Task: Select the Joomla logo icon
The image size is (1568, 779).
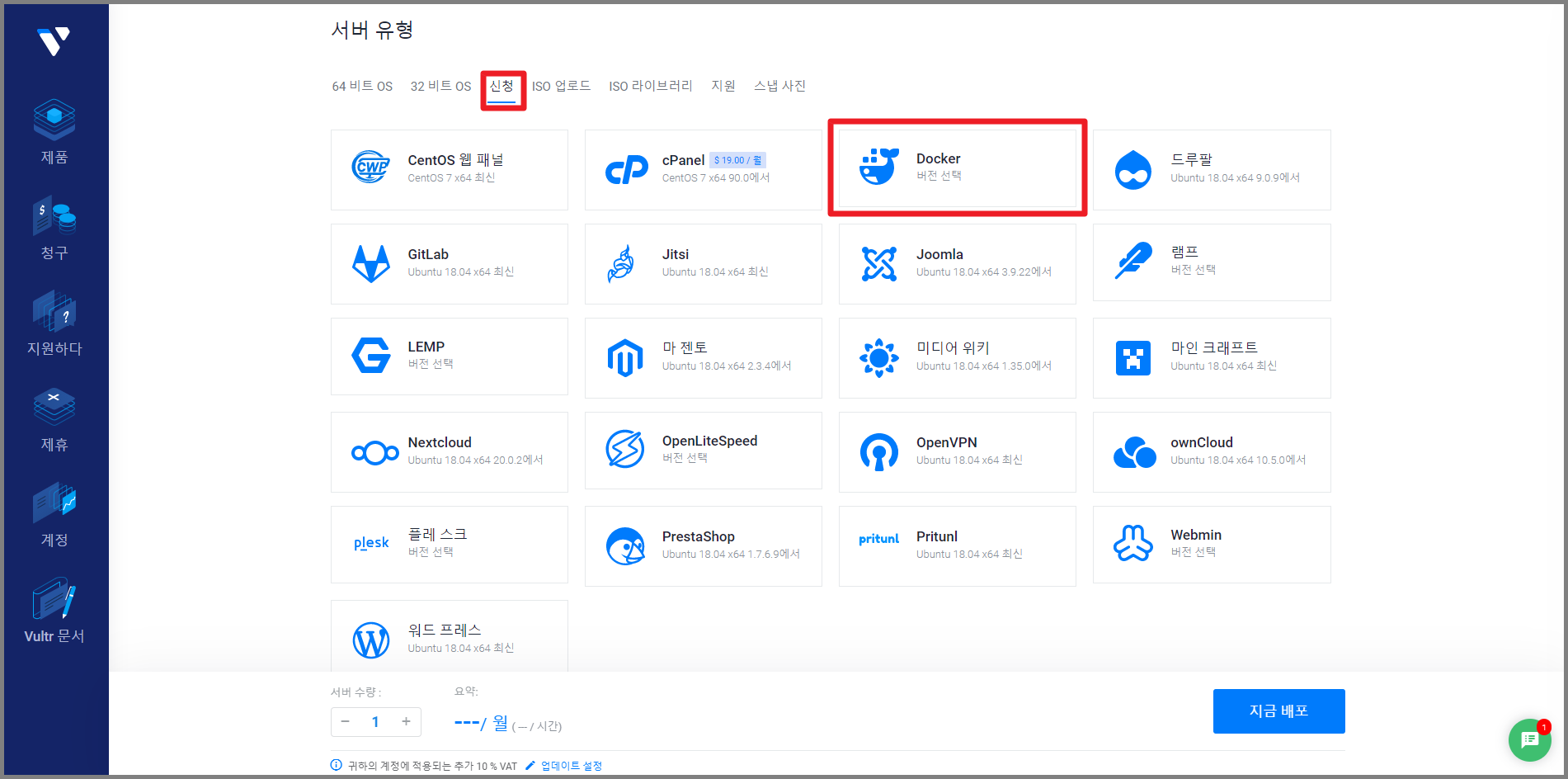Action: (879, 263)
